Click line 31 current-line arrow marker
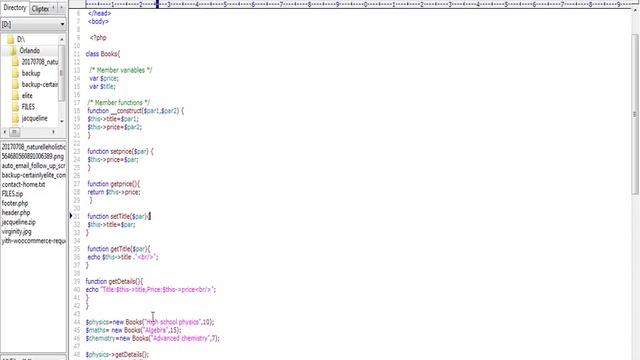The width and height of the screenshot is (640, 360). coord(71,216)
